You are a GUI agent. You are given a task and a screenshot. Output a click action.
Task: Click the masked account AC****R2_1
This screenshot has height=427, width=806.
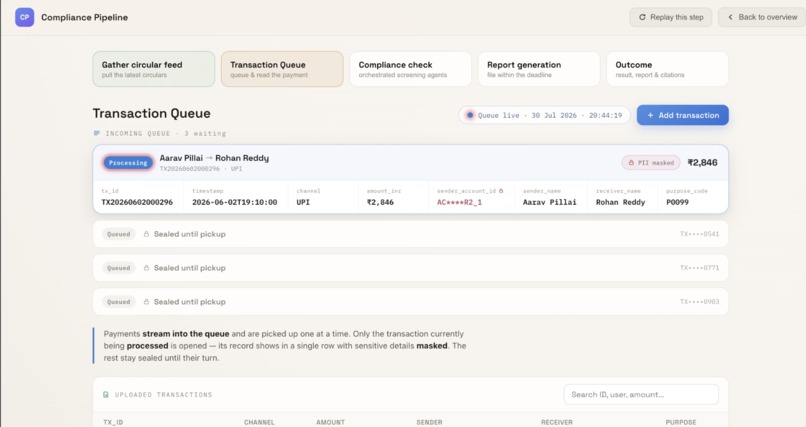(460, 202)
